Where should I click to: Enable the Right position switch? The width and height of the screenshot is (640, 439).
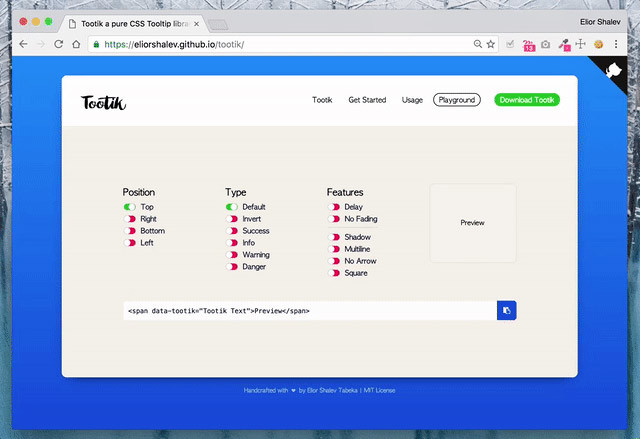(129, 219)
